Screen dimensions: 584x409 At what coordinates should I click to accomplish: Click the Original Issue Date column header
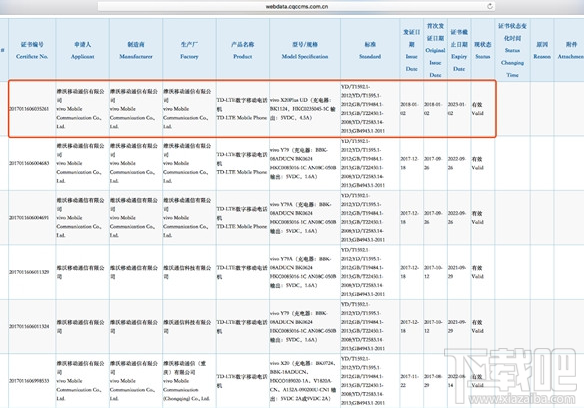435,50
